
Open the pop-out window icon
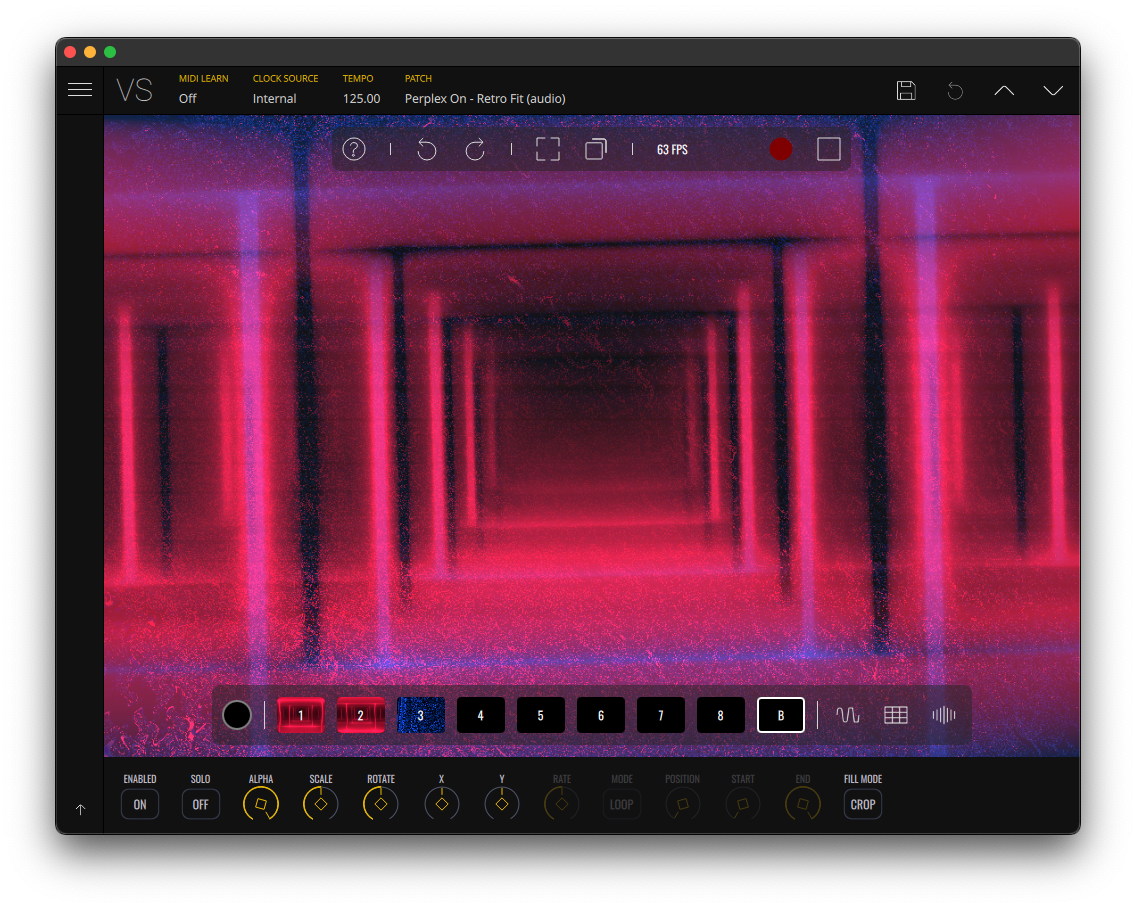coord(596,149)
